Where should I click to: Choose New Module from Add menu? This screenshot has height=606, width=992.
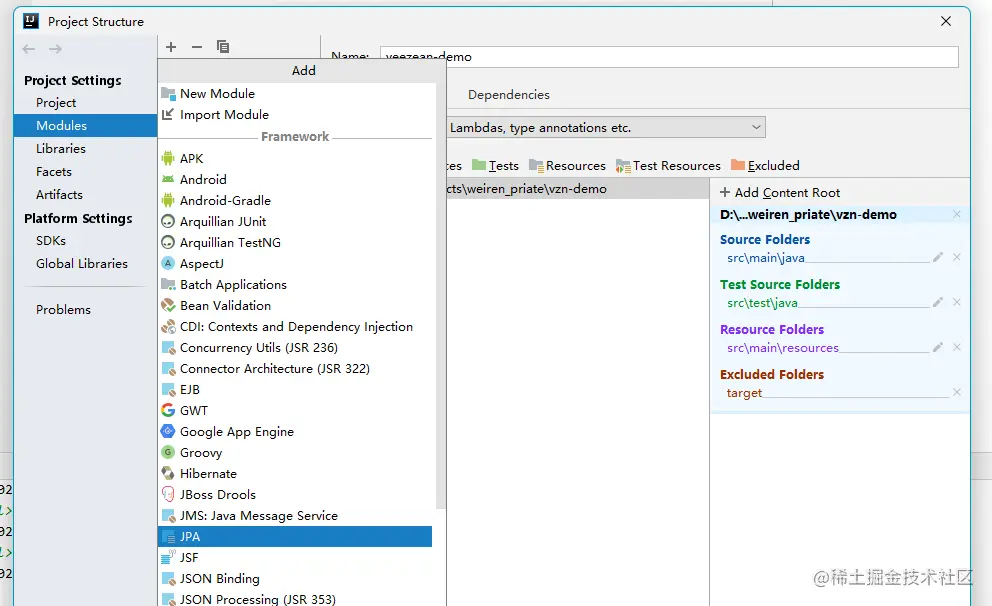click(x=295, y=94)
